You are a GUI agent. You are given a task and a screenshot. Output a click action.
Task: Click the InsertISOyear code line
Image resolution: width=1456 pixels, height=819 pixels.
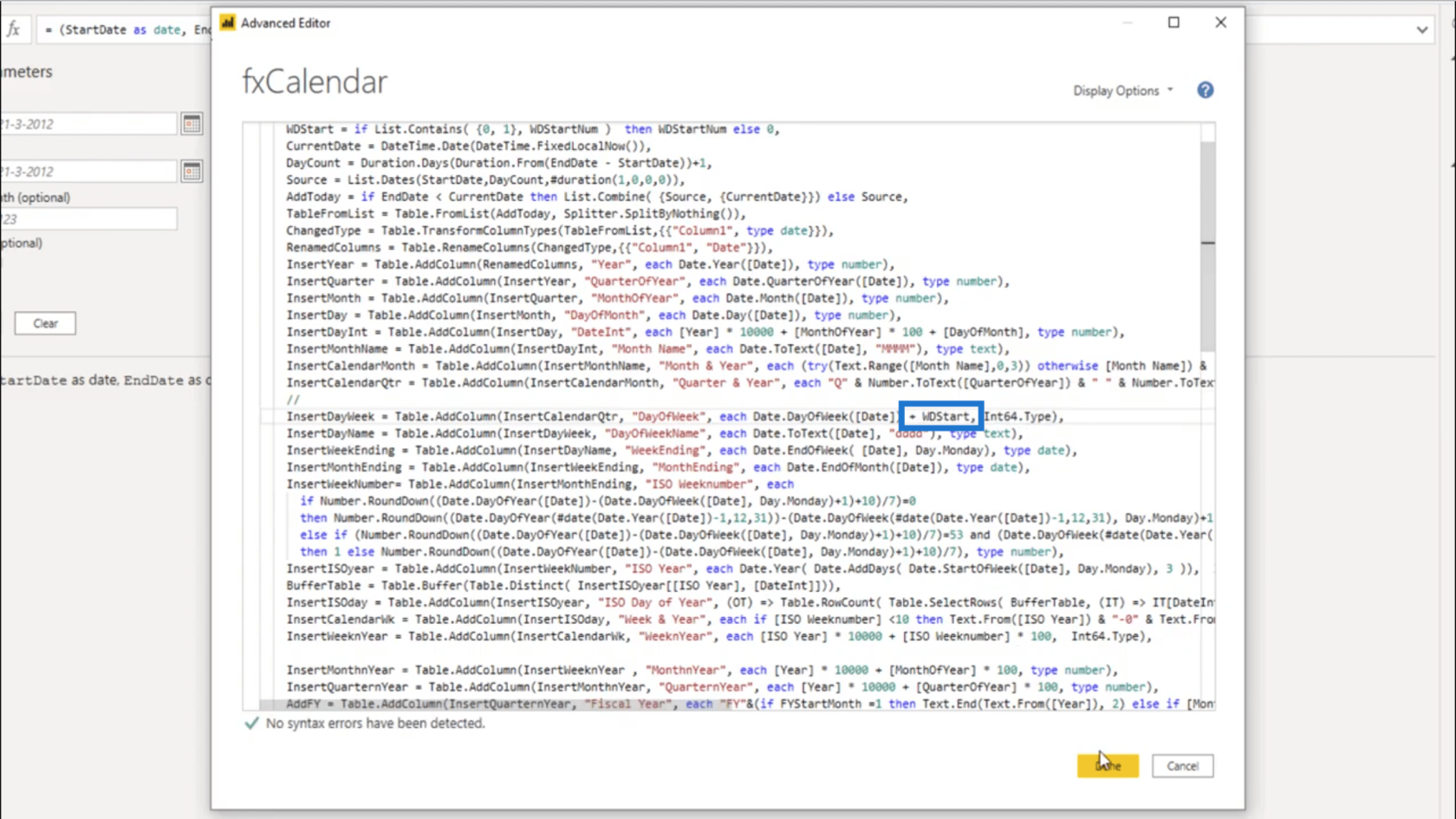tap(743, 569)
